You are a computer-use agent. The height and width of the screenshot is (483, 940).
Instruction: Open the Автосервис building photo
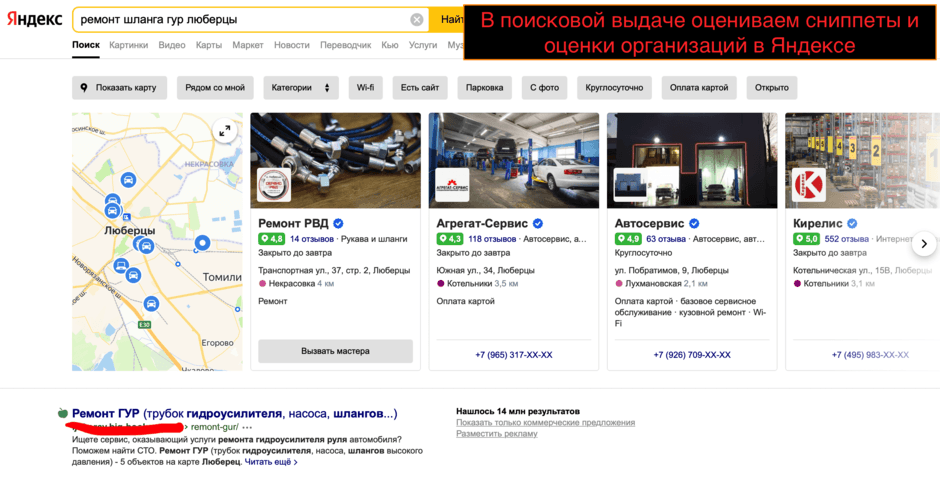(692, 161)
